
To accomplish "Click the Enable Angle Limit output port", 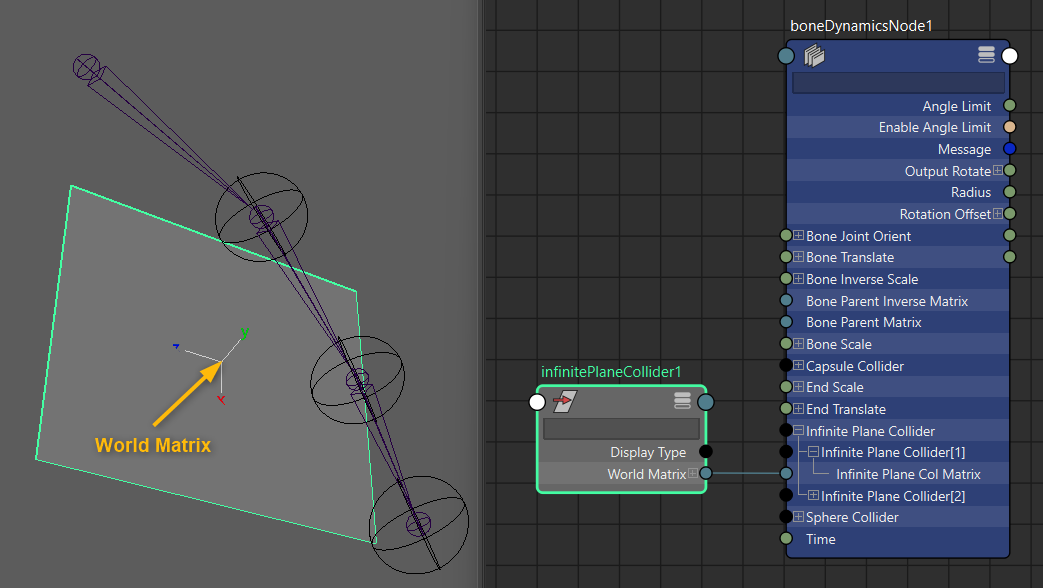I will pos(1009,127).
